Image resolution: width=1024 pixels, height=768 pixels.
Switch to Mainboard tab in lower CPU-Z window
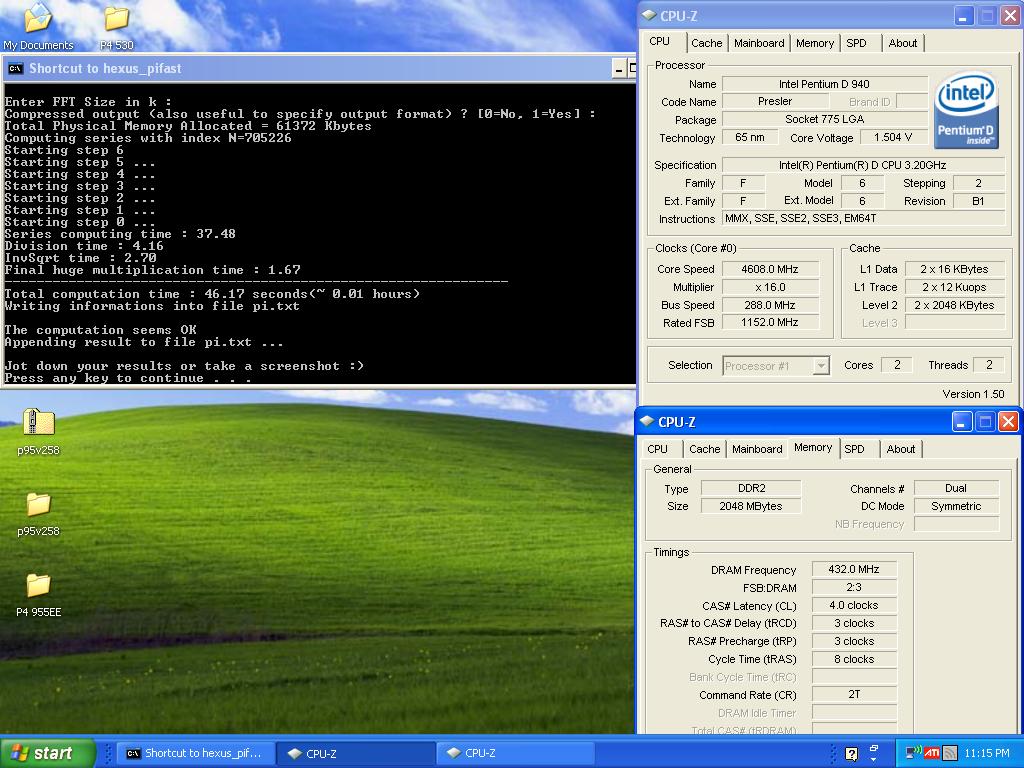(x=757, y=449)
